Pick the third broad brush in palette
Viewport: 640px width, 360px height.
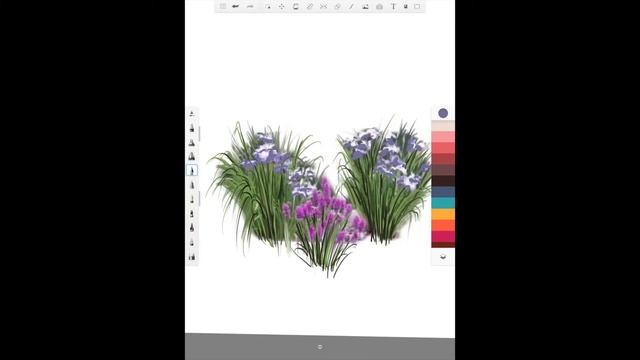coord(192,156)
